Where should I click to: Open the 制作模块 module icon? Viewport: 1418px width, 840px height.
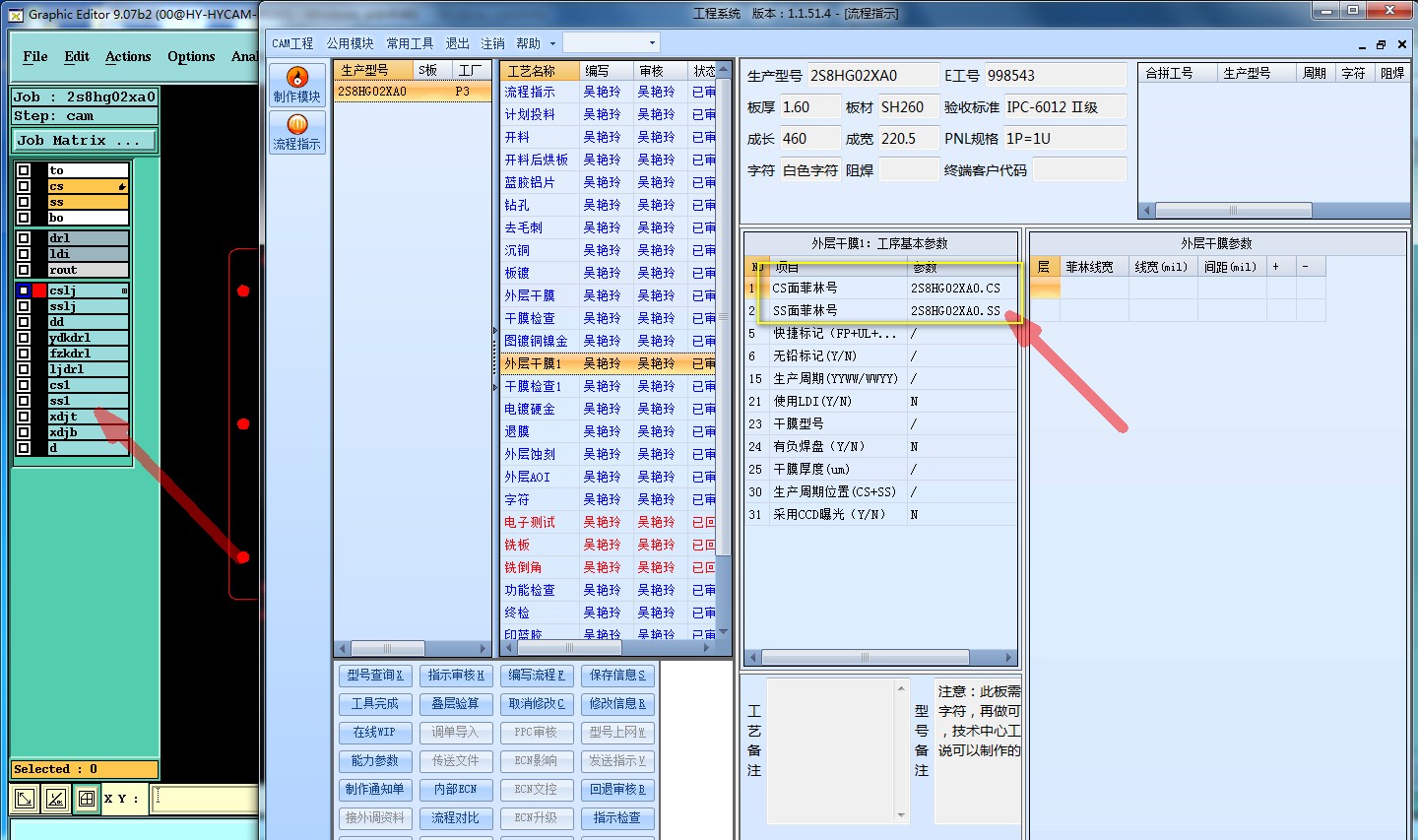click(296, 84)
